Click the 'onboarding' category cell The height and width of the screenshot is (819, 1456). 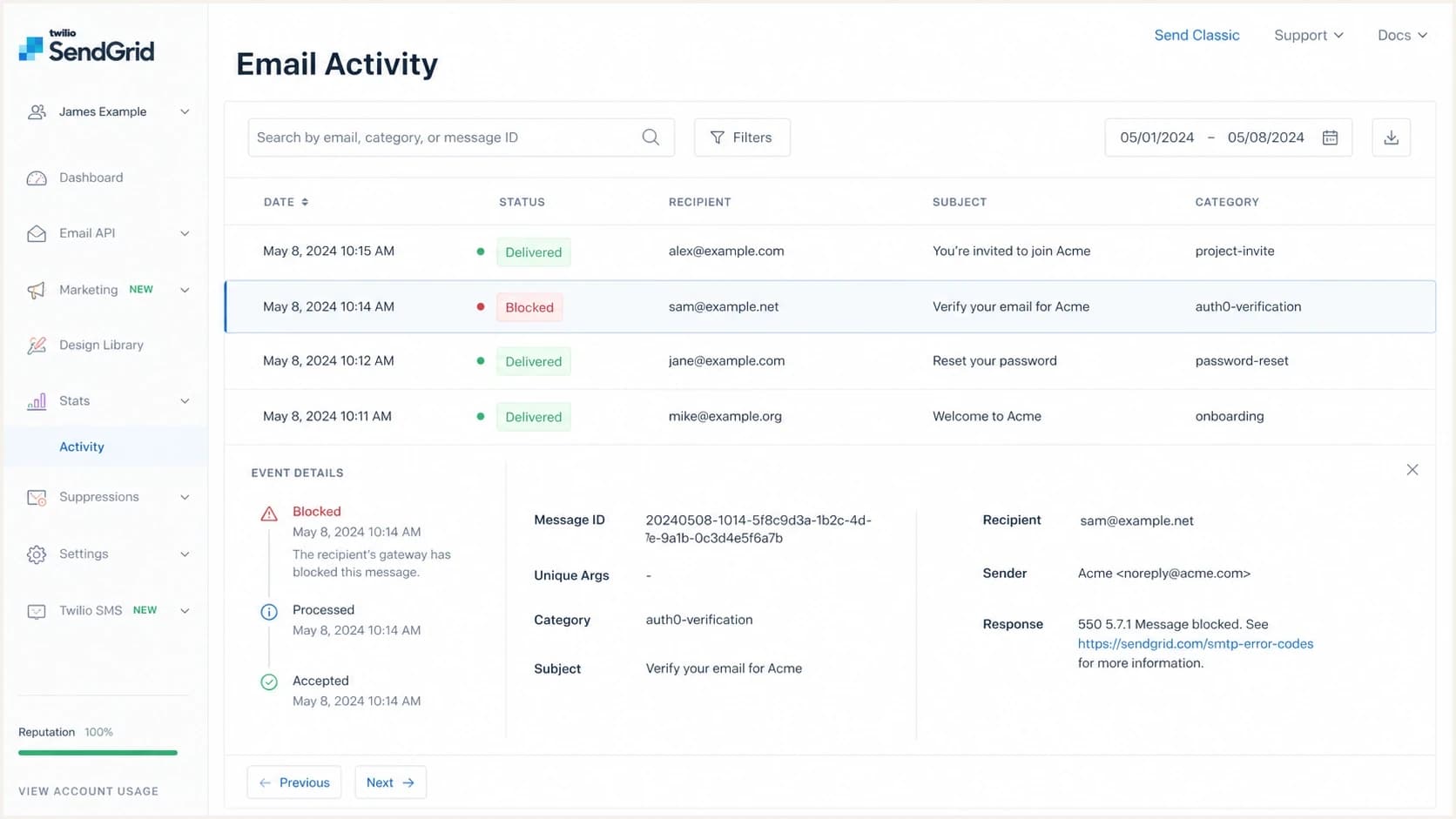pyautogui.click(x=1229, y=416)
